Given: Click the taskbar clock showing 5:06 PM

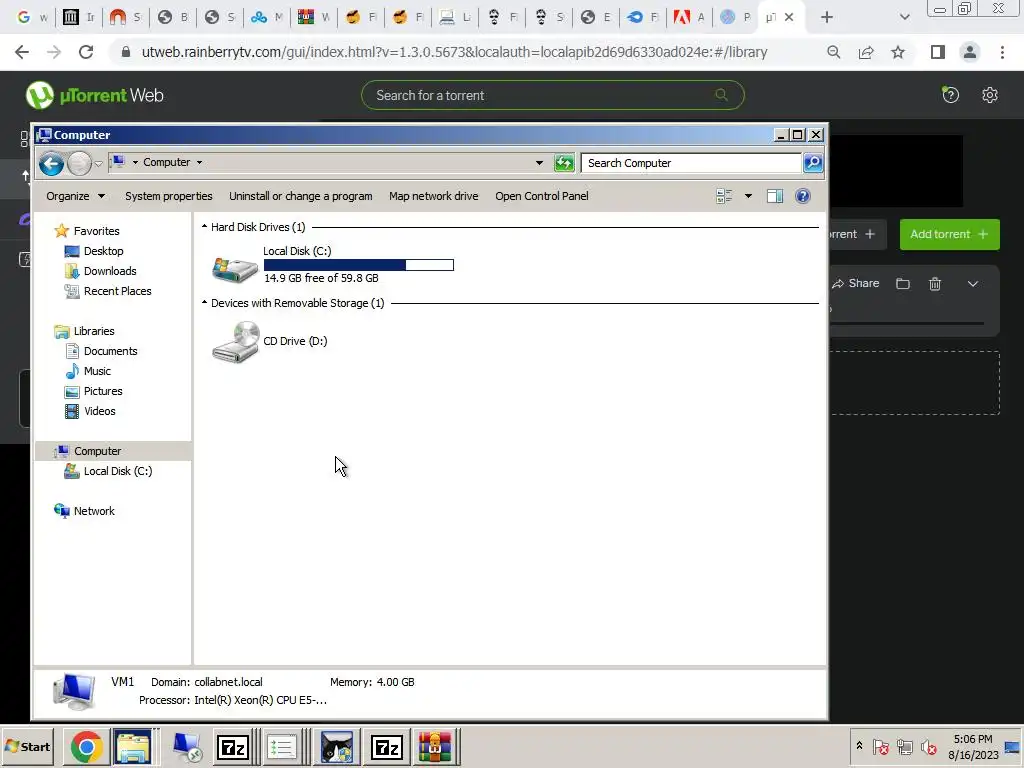Looking at the screenshot, I should (973, 746).
